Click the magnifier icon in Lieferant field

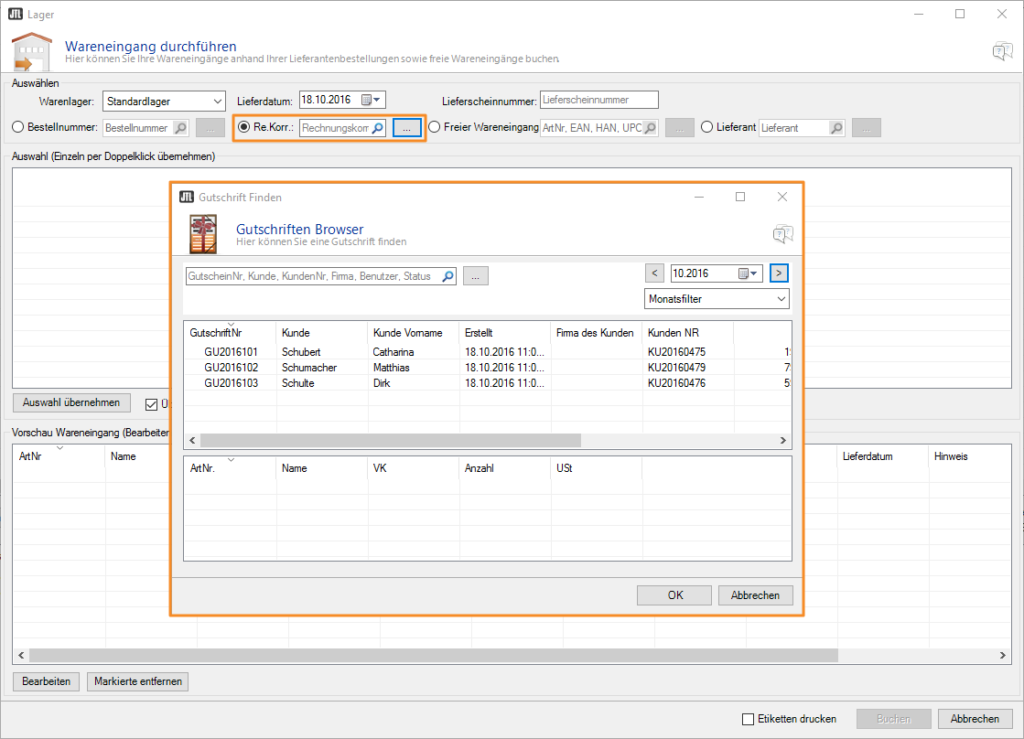click(836, 128)
